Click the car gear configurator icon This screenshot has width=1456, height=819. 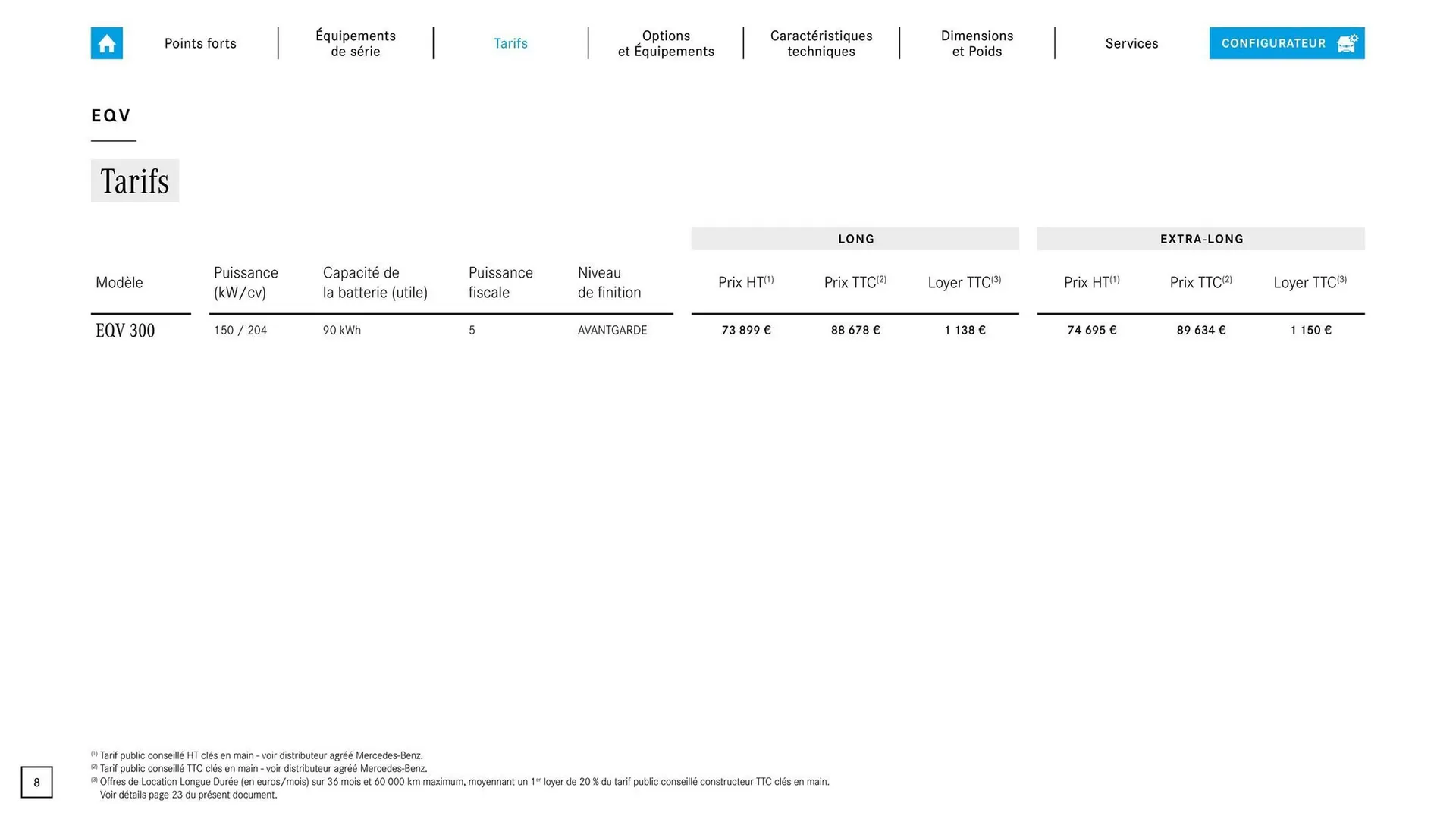point(1347,43)
